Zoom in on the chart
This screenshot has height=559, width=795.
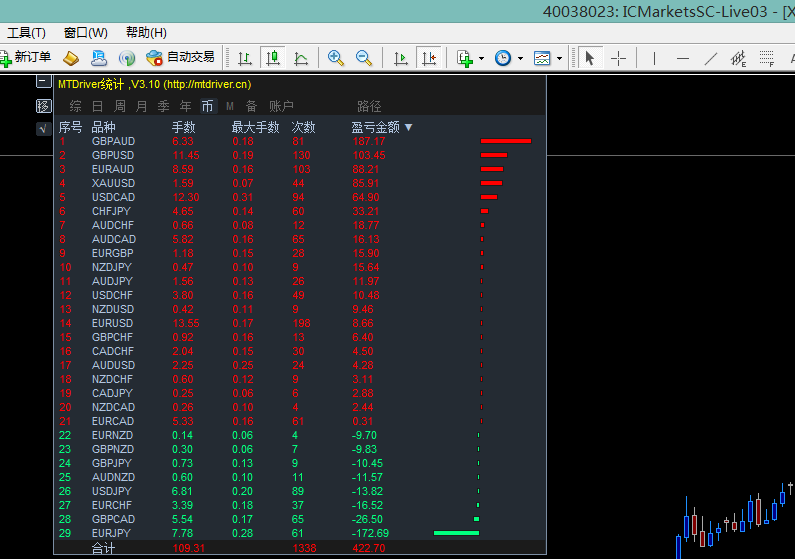(x=335, y=58)
